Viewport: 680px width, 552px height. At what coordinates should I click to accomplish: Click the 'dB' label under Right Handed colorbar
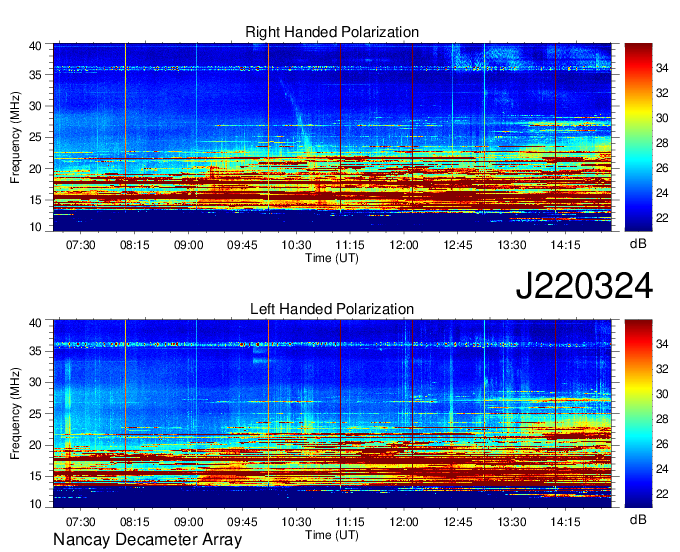[638, 243]
